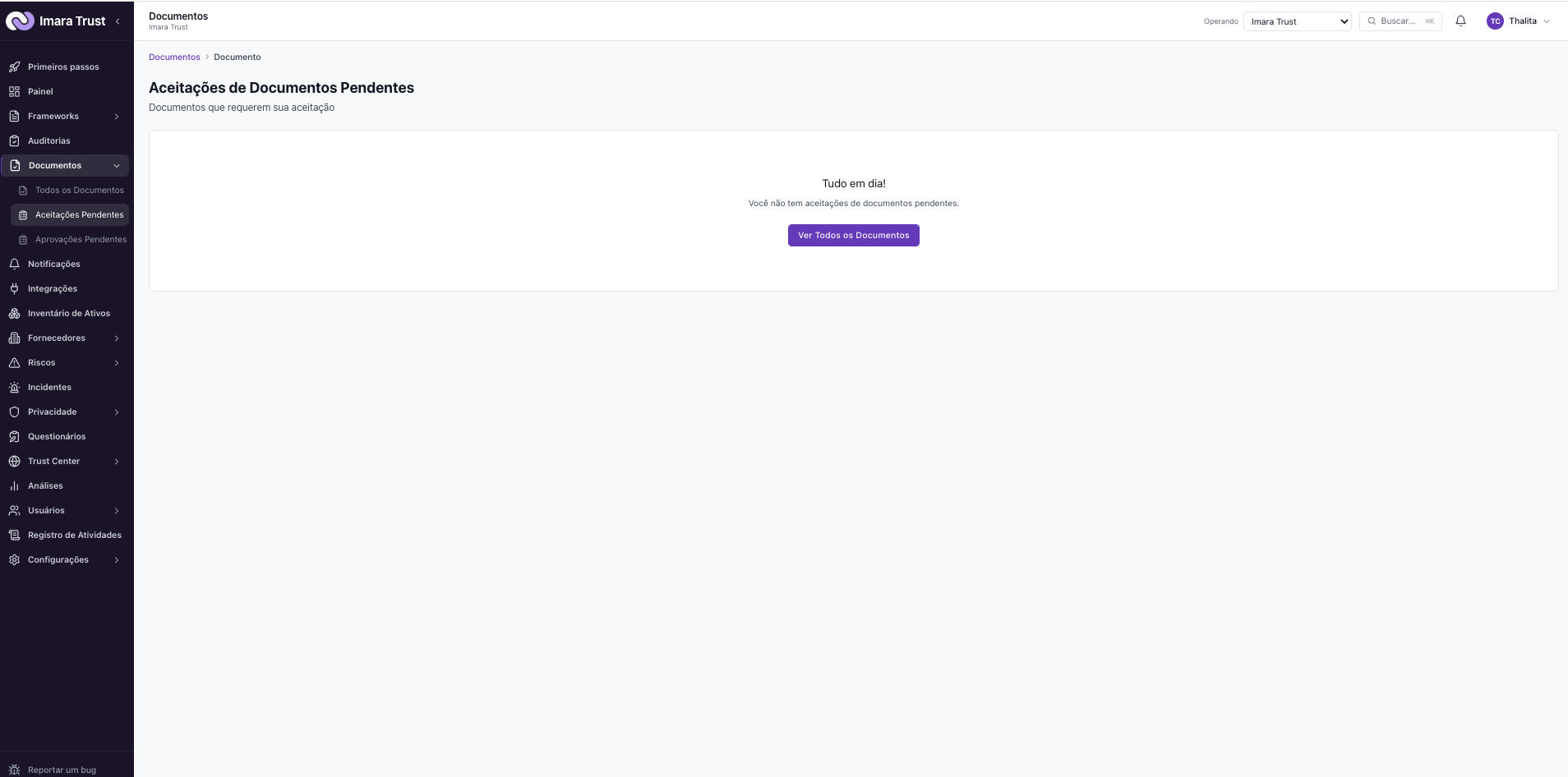1568x777 pixels.
Task: Open notifications bell in top bar
Action: pos(1460,21)
